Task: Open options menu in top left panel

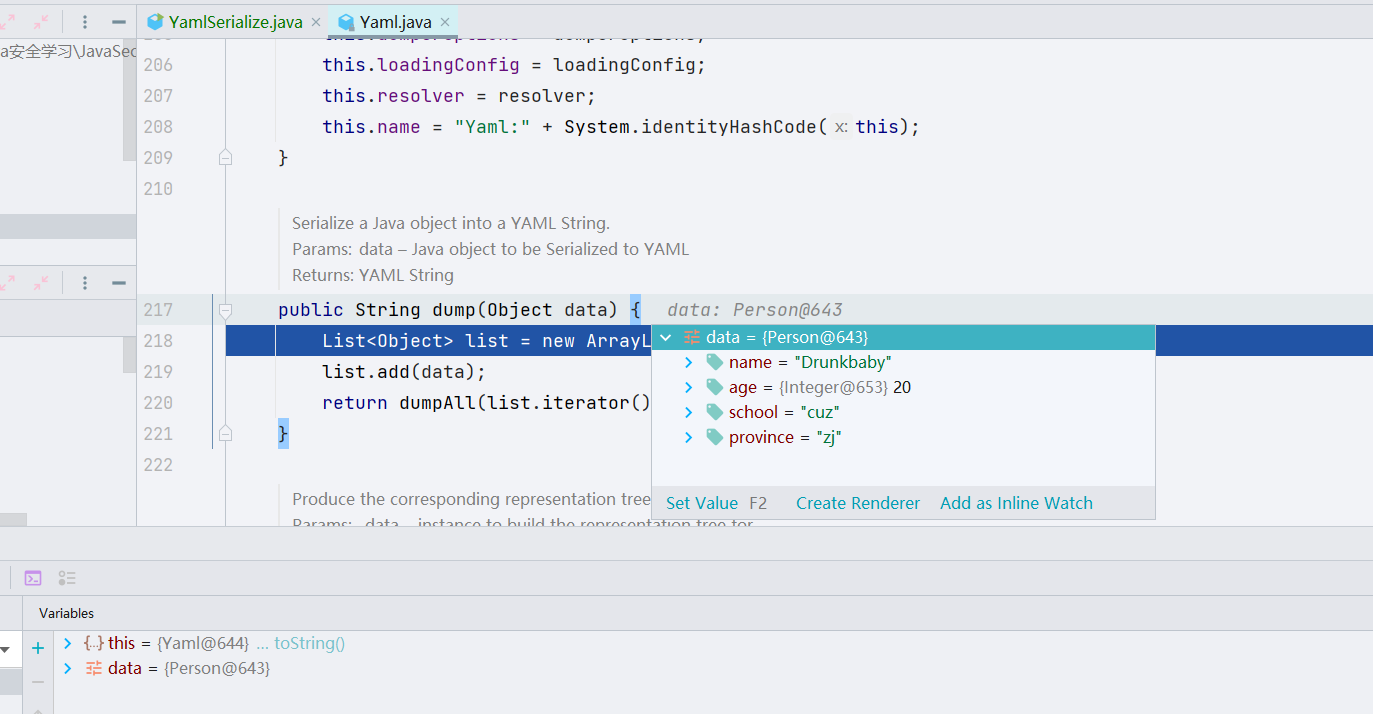Action: pyautogui.click(x=85, y=21)
